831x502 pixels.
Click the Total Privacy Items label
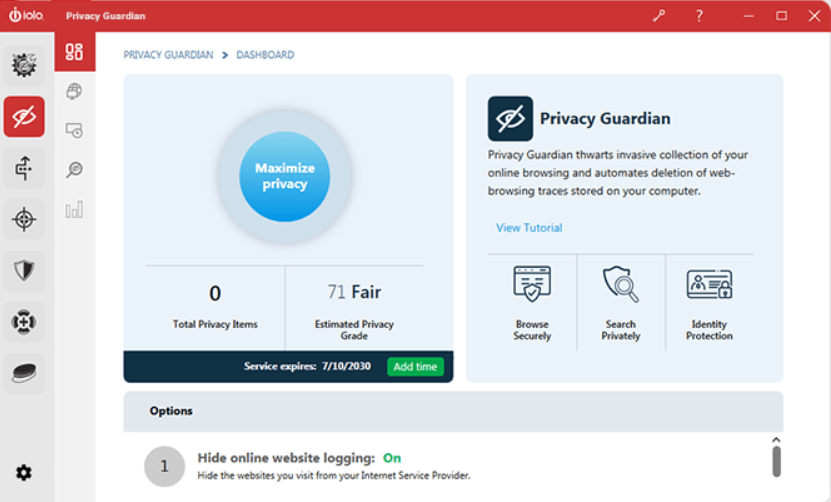[215, 324]
